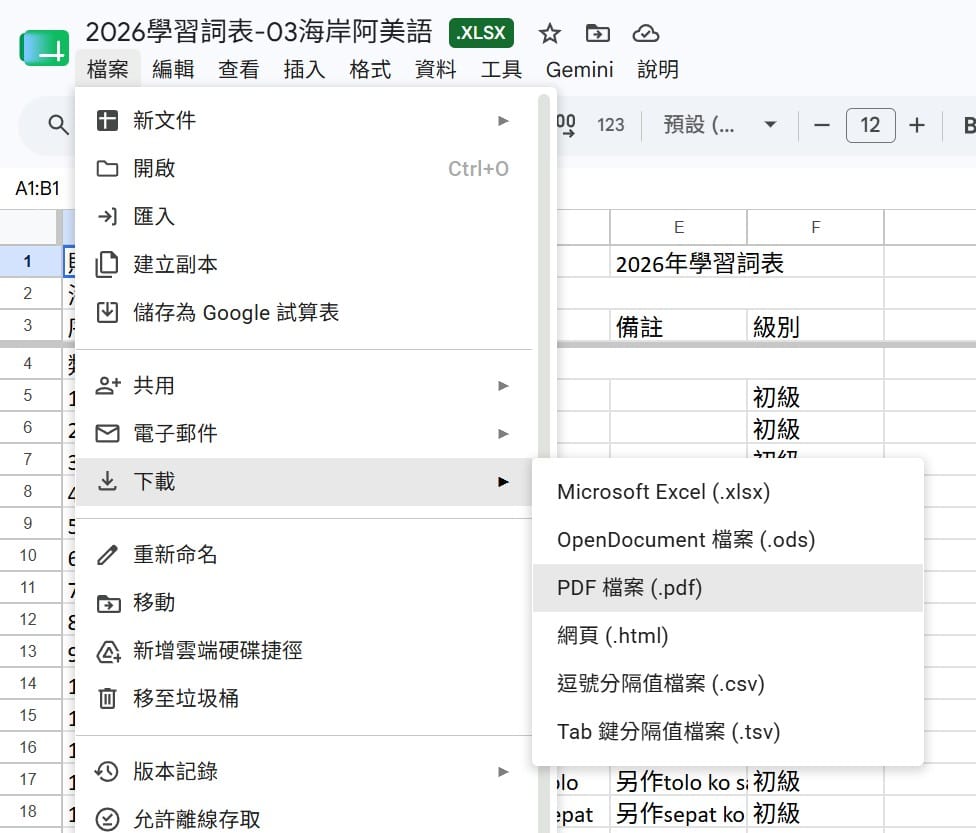Check the cloud save status icon

pyautogui.click(x=645, y=33)
